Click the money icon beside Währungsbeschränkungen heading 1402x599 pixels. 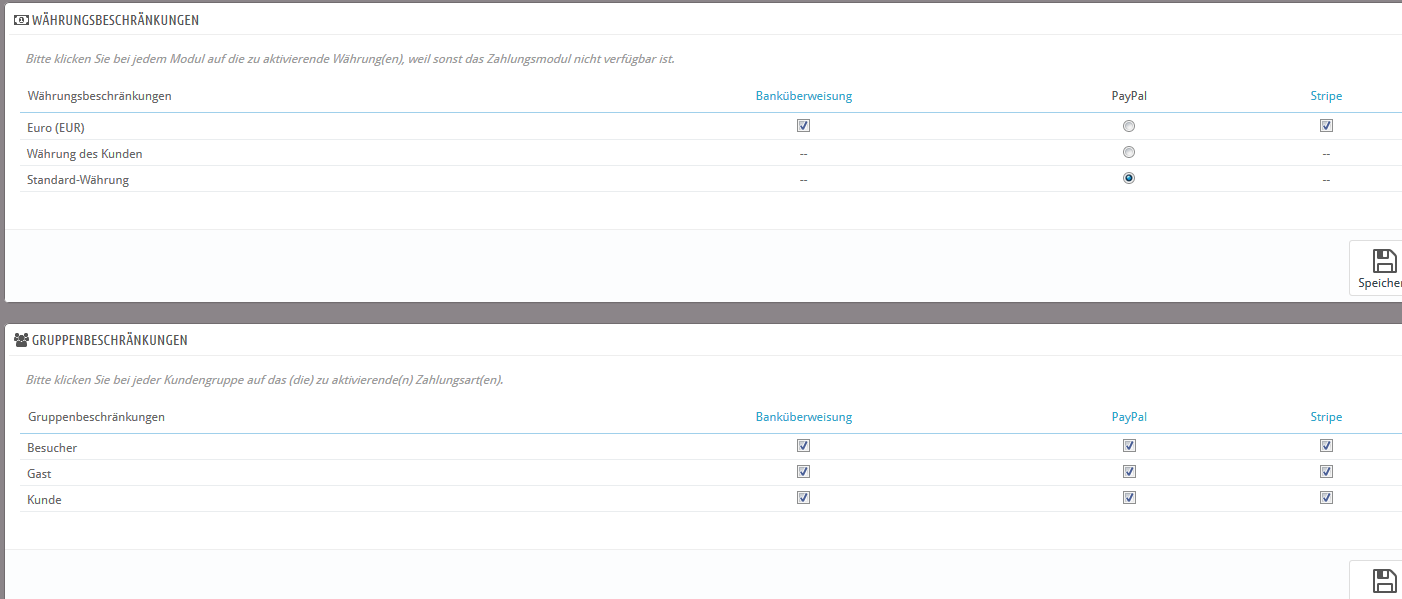[21, 20]
